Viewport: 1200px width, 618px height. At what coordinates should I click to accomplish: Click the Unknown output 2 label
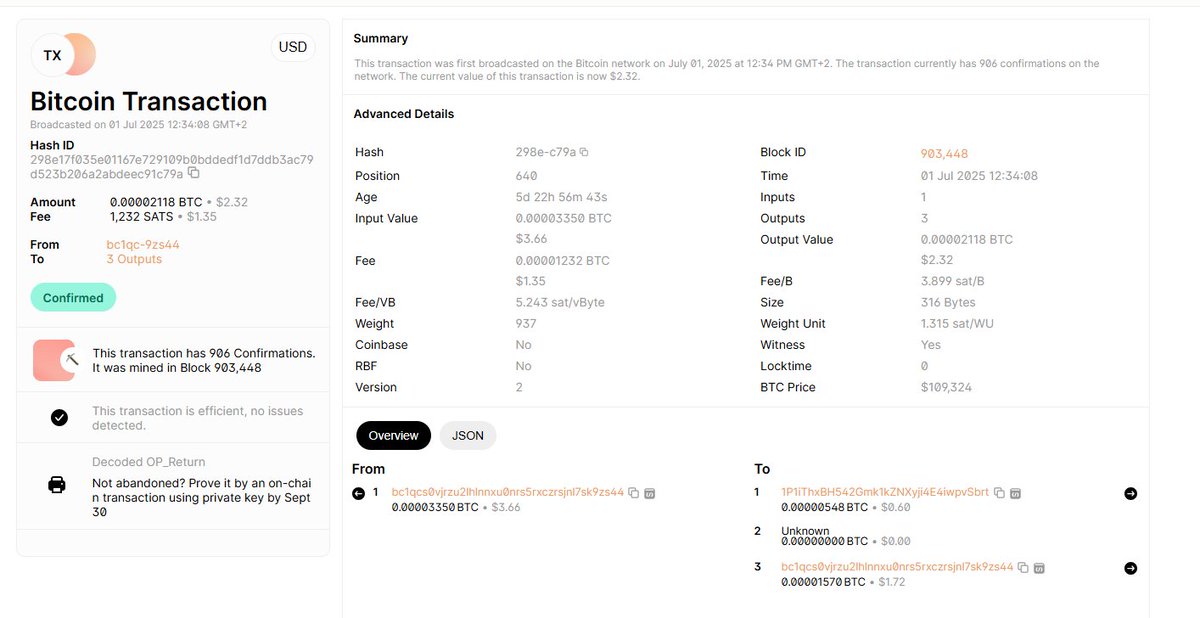tap(805, 531)
